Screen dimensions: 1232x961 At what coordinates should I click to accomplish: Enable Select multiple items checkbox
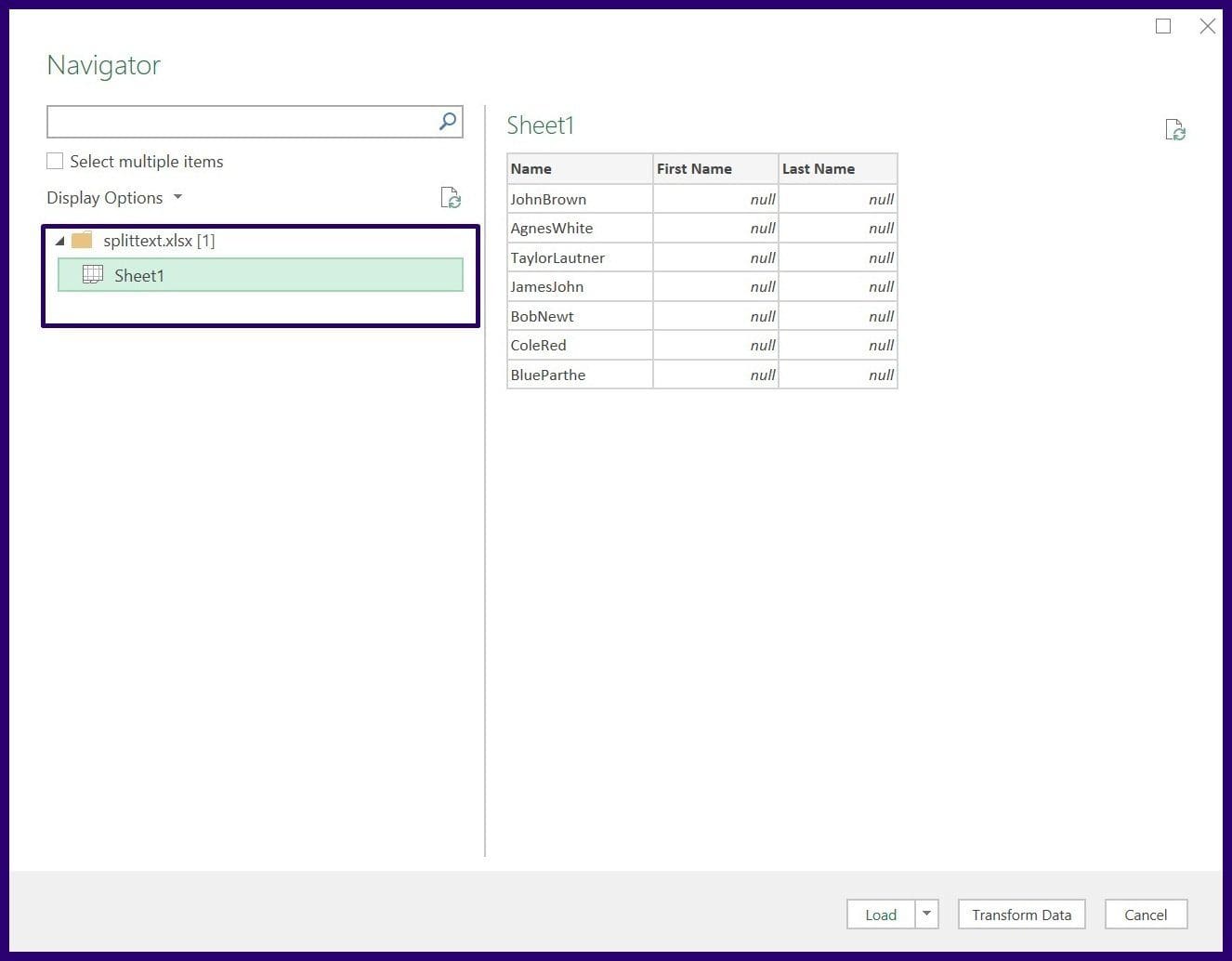tap(55, 161)
